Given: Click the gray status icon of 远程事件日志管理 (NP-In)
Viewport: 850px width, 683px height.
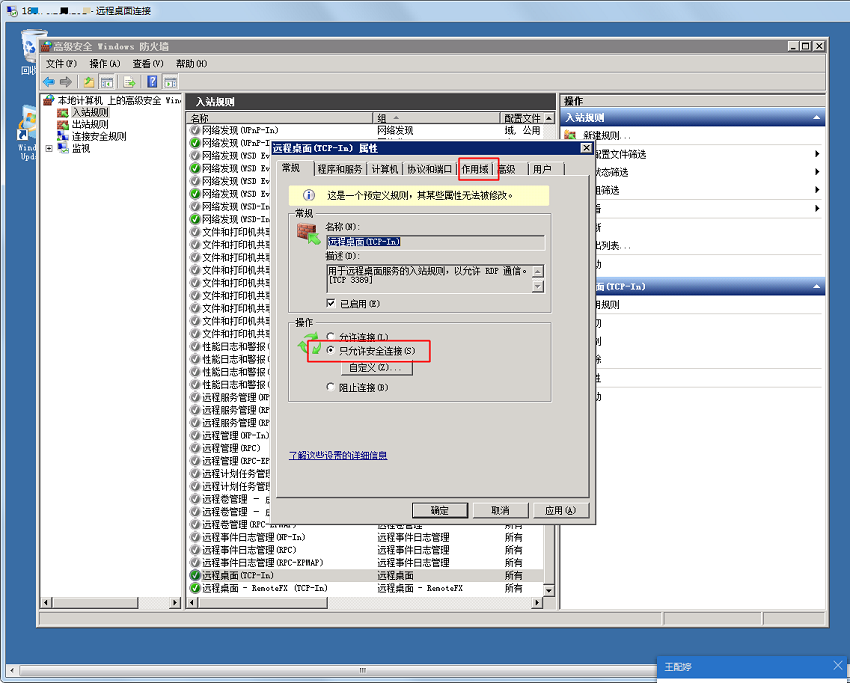Looking at the screenshot, I should tap(195, 537).
